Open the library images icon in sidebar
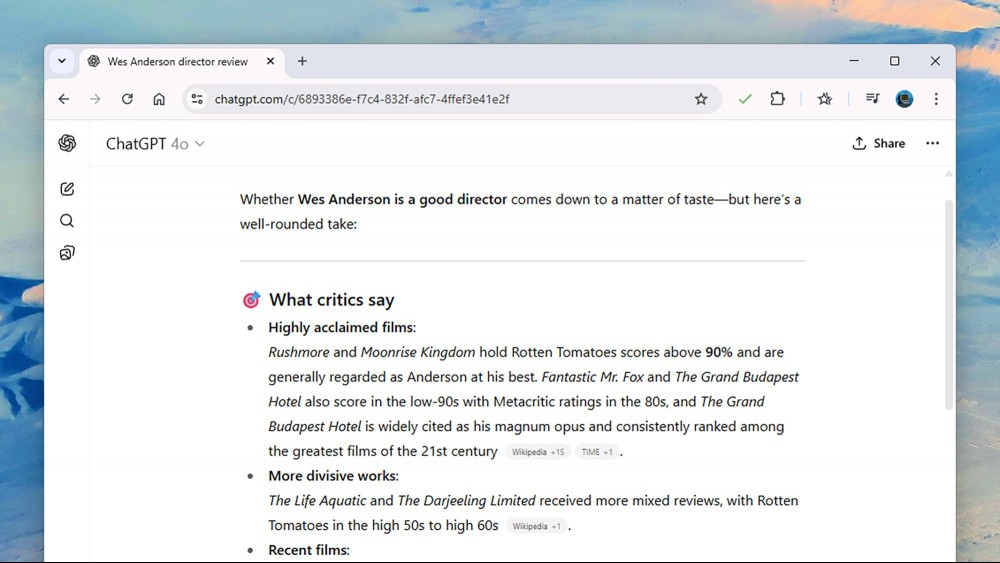 (x=67, y=253)
